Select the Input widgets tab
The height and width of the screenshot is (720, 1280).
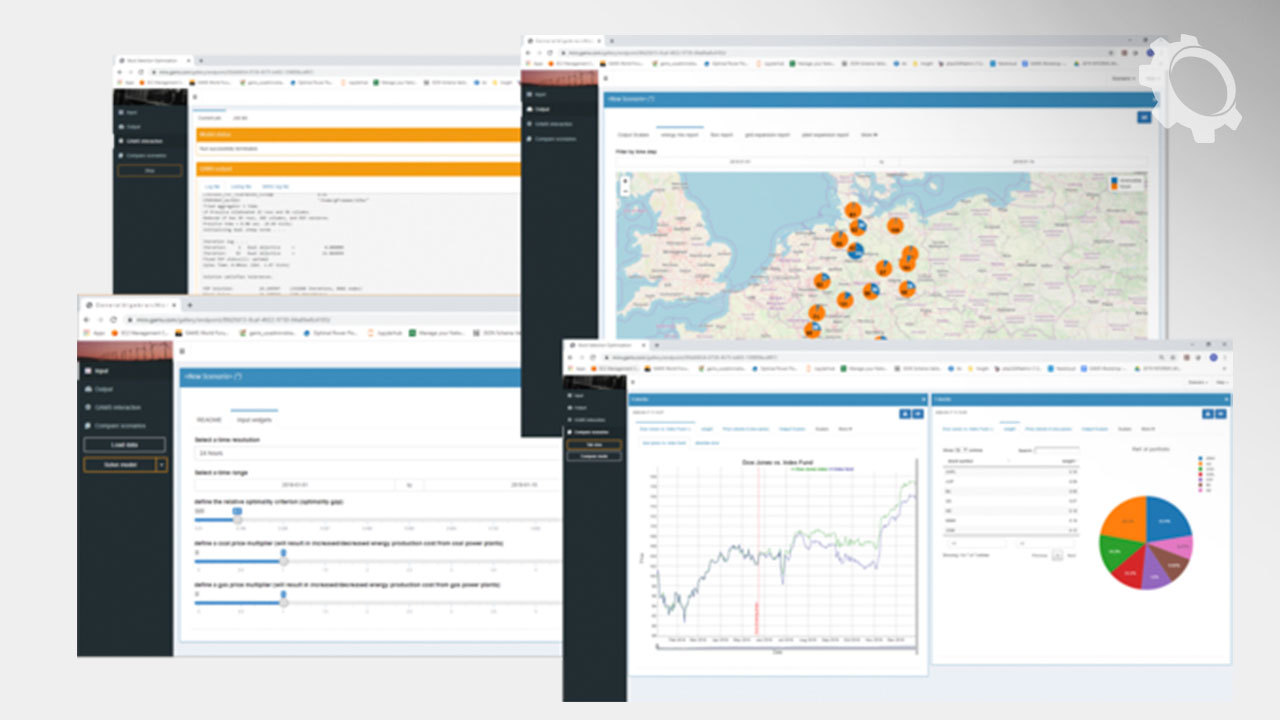point(255,420)
